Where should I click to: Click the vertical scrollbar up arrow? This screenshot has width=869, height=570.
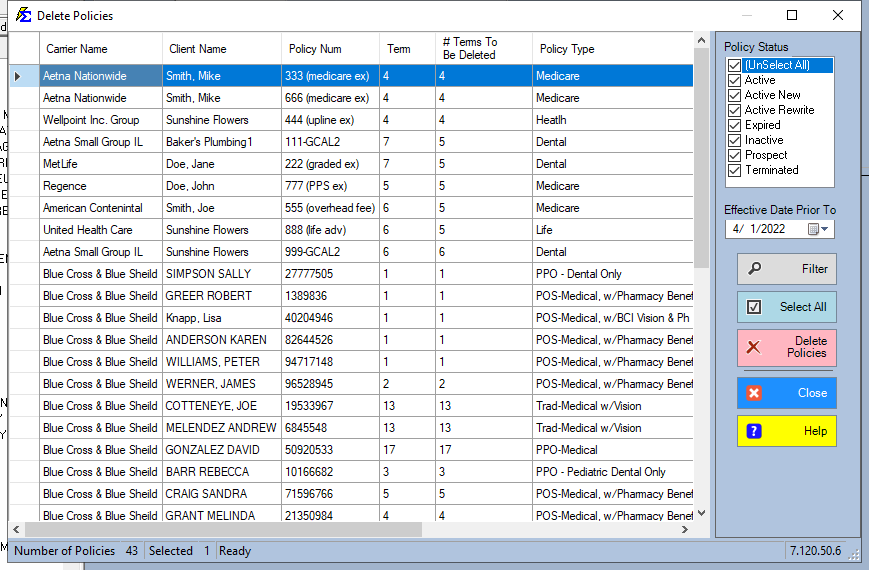[701, 40]
